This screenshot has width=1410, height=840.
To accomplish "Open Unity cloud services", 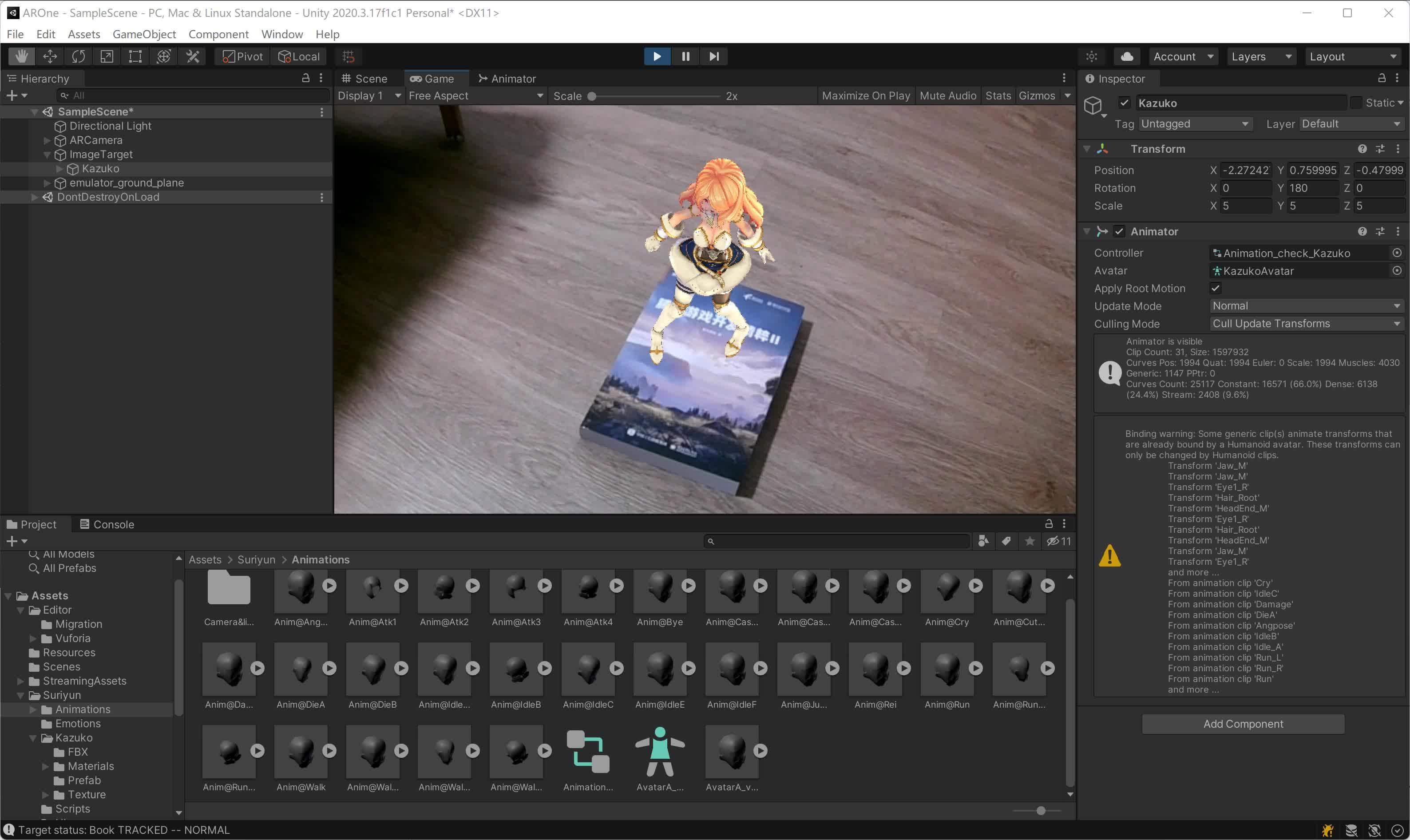I will pyautogui.click(x=1126, y=56).
